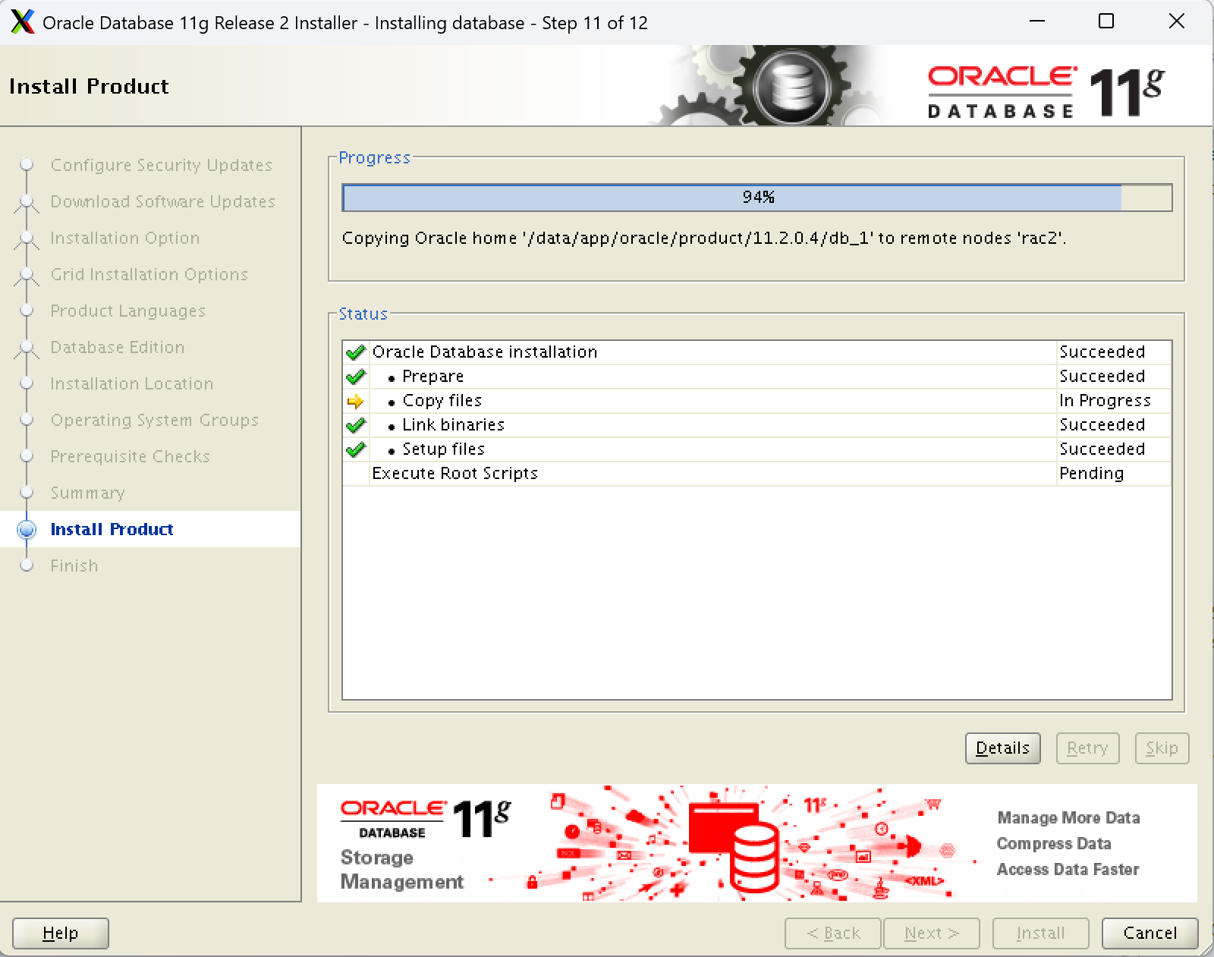Select Operating System Groups step
The image size is (1214, 957).
click(x=155, y=420)
